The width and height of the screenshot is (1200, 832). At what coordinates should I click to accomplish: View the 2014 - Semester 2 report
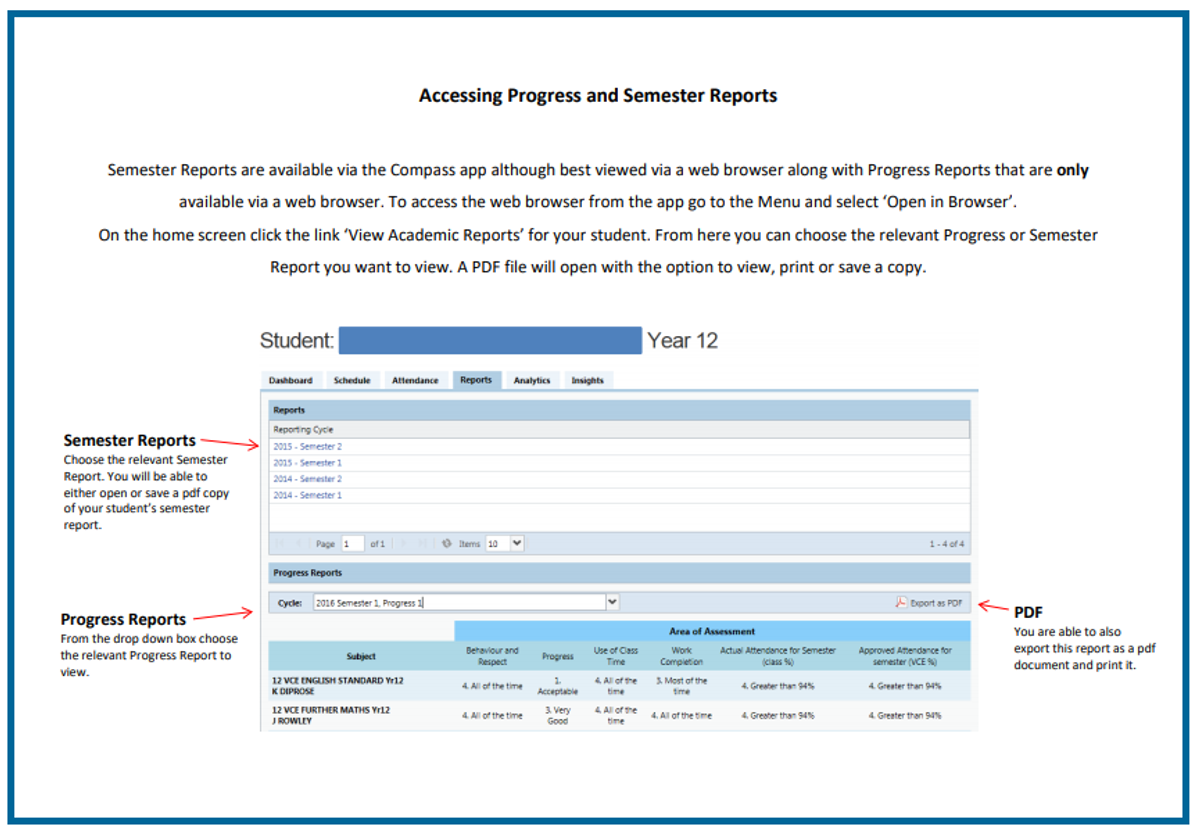tap(307, 479)
